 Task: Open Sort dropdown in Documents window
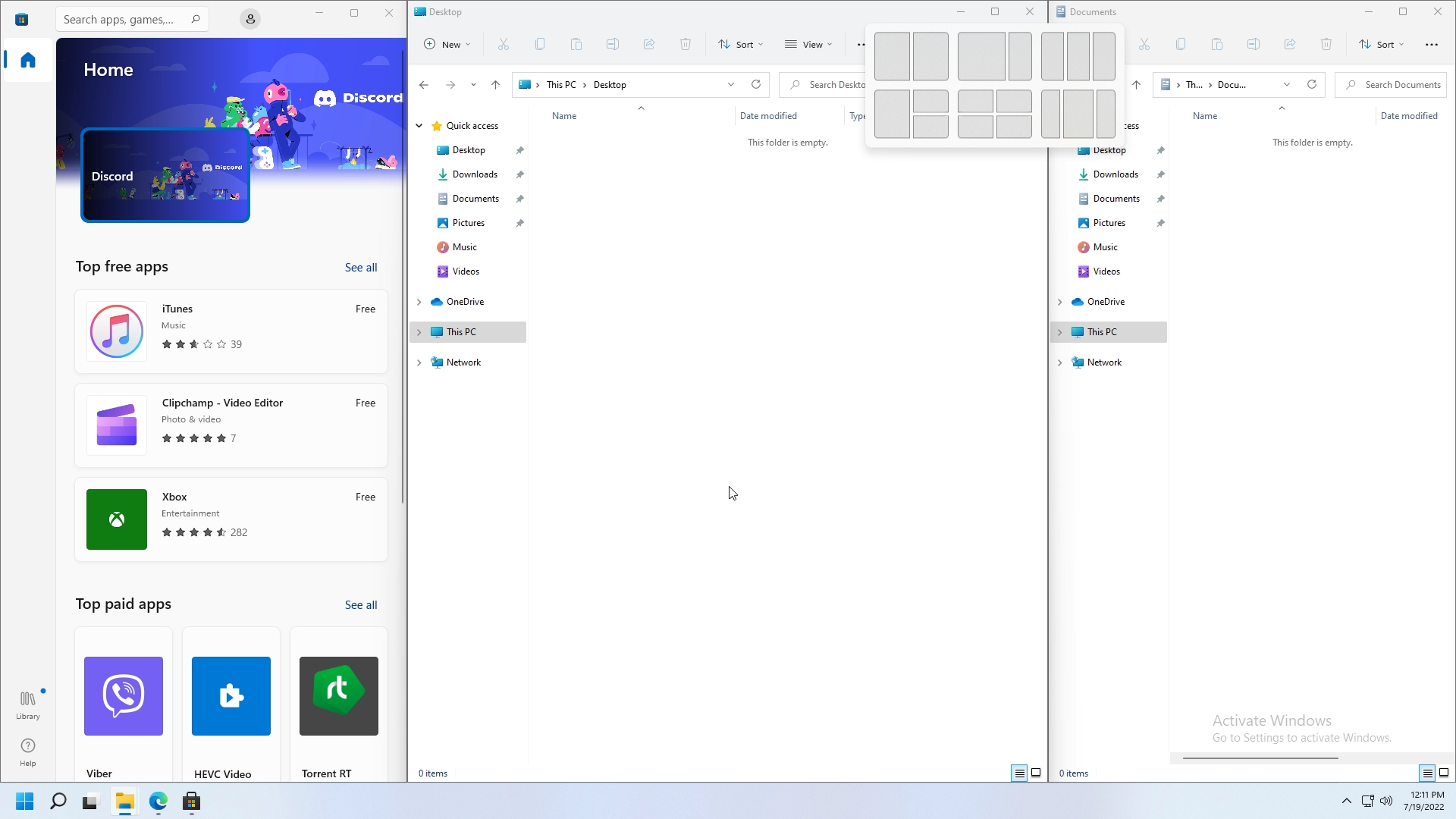tap(1382, 44)
